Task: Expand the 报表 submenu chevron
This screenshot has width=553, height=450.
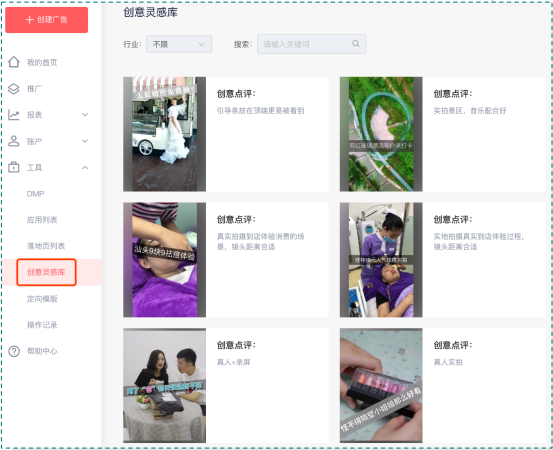Action: (x=85, y=115)
